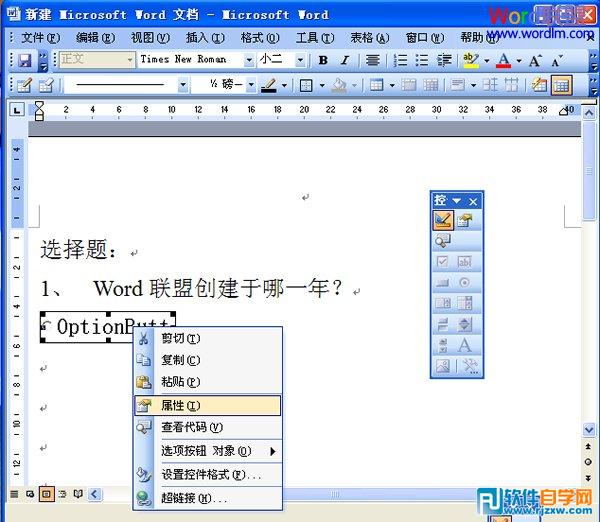Open the 表格(A) menu
Image resolution: width=600 pixels, height=522 pixels.
(x=370, y=38)
